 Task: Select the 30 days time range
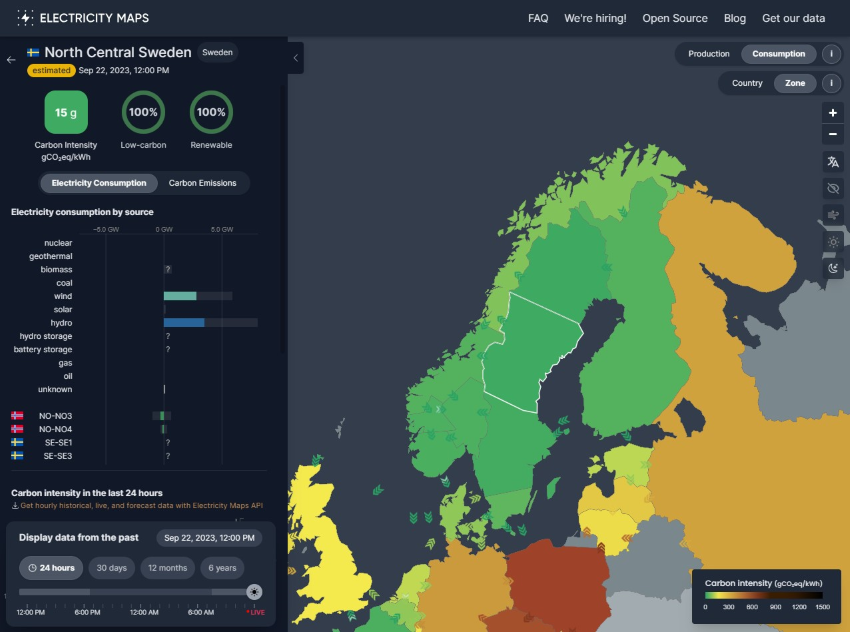[112, 568]
